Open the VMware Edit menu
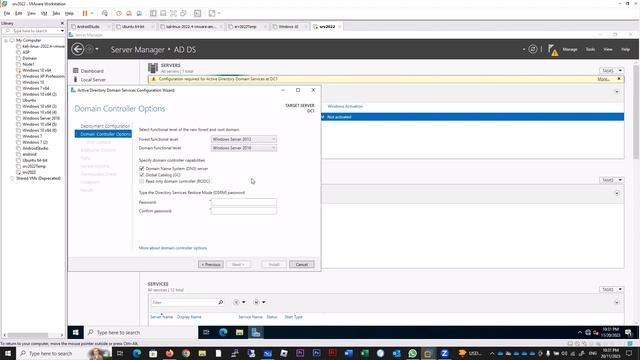Screen dimensions: 640x360 tap(19, 13)
